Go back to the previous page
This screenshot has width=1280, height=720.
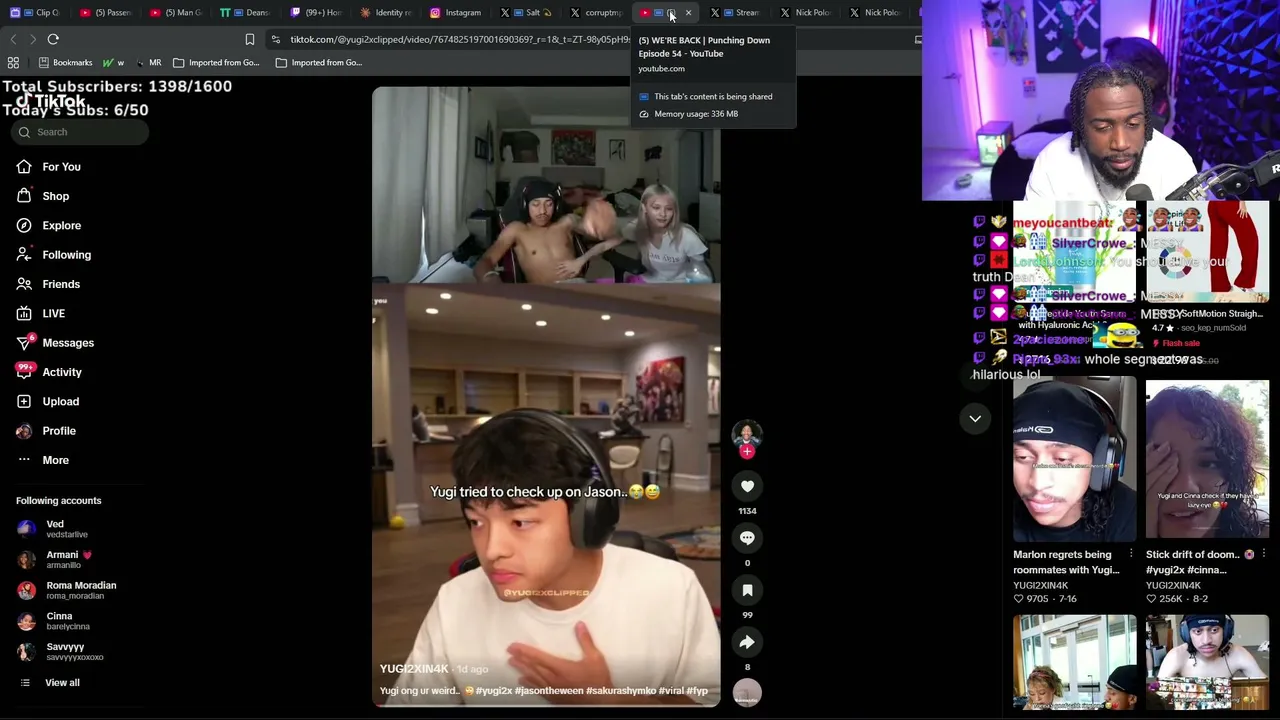(x=13, y=40)
